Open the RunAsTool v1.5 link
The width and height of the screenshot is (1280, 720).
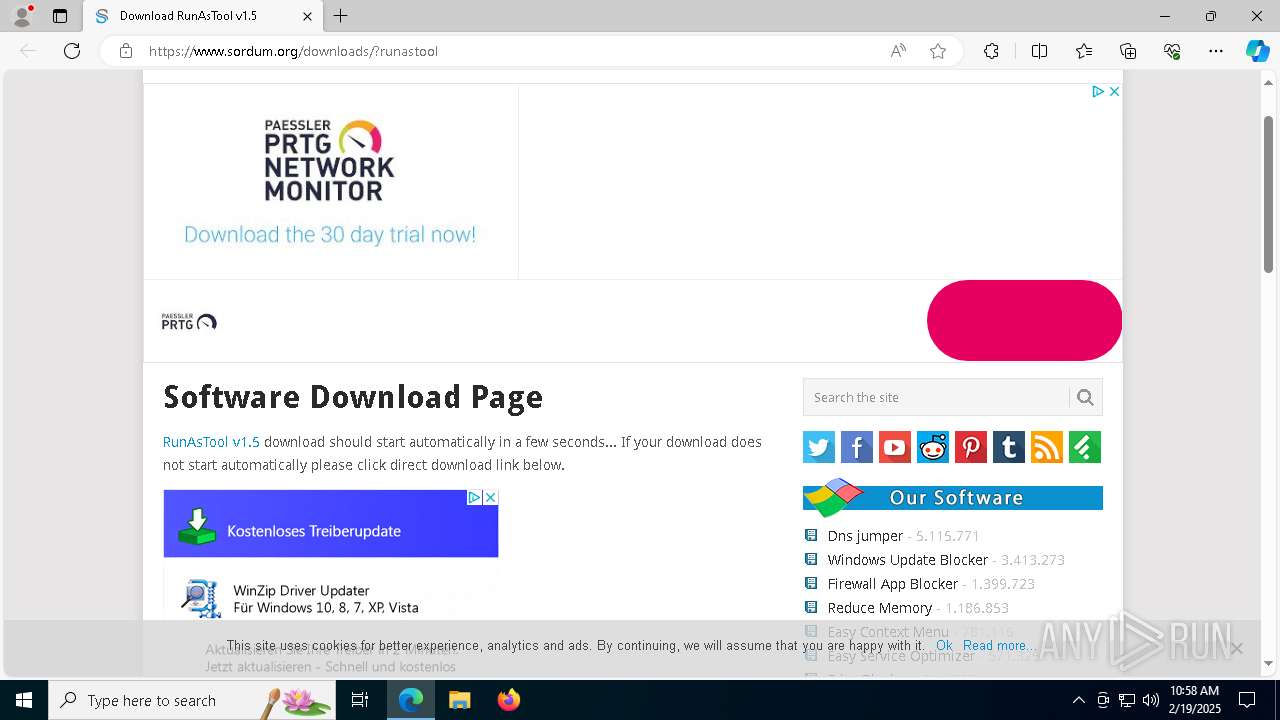pyautogui.click(x=211, y=442)
